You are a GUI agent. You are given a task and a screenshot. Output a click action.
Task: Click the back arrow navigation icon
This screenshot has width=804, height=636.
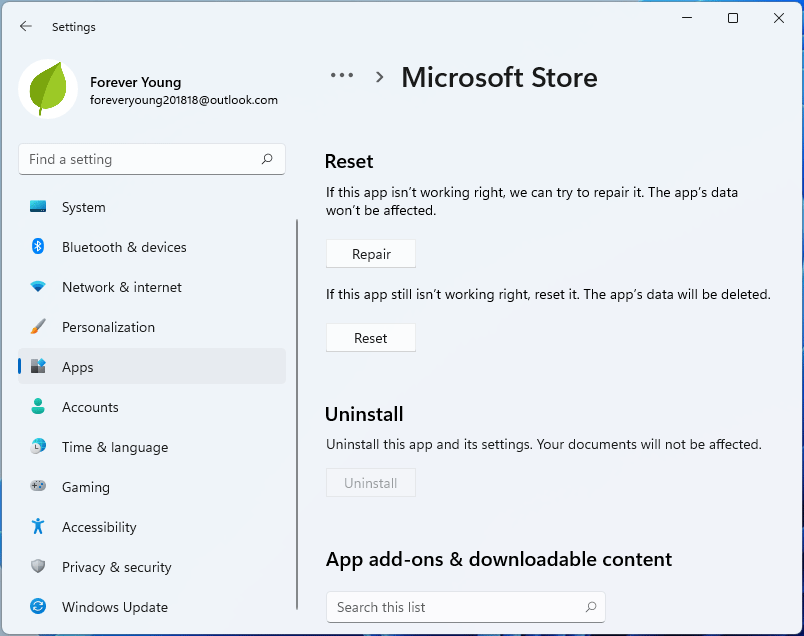pyautogui.click(x=25, y=27)
